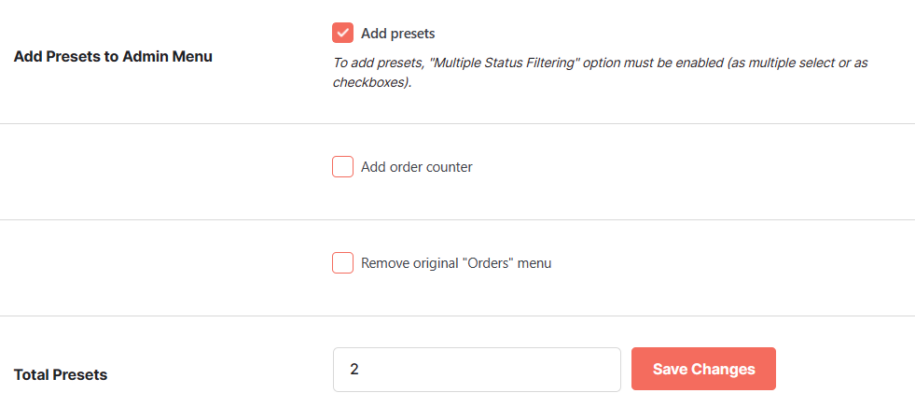Click the word "counter" in the order counter label
The image size is (915, 407).
click(x=450, y=168)
